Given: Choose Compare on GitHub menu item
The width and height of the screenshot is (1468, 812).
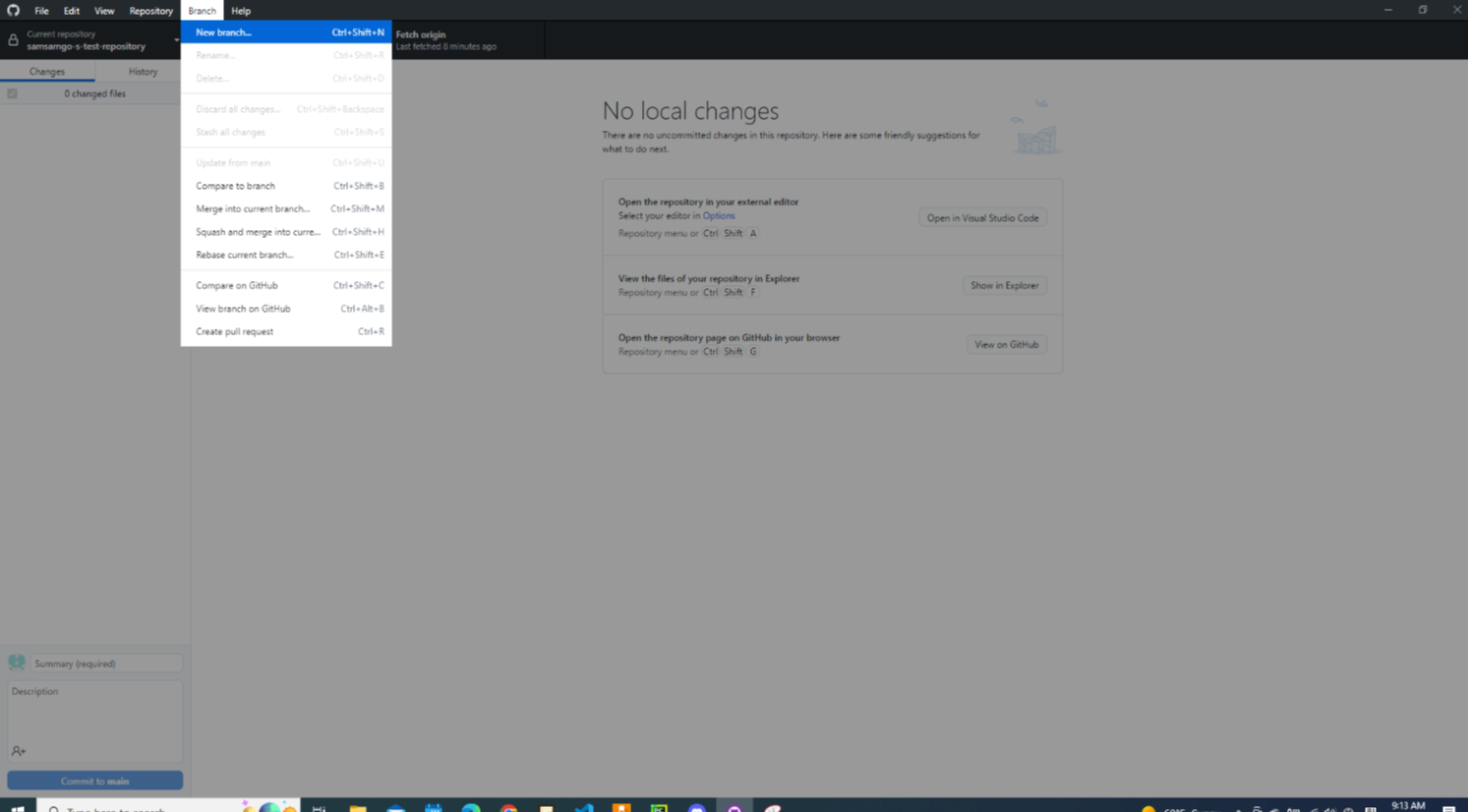Looking at the screenshot, I should pyautogui.click(x=286, y=285).
